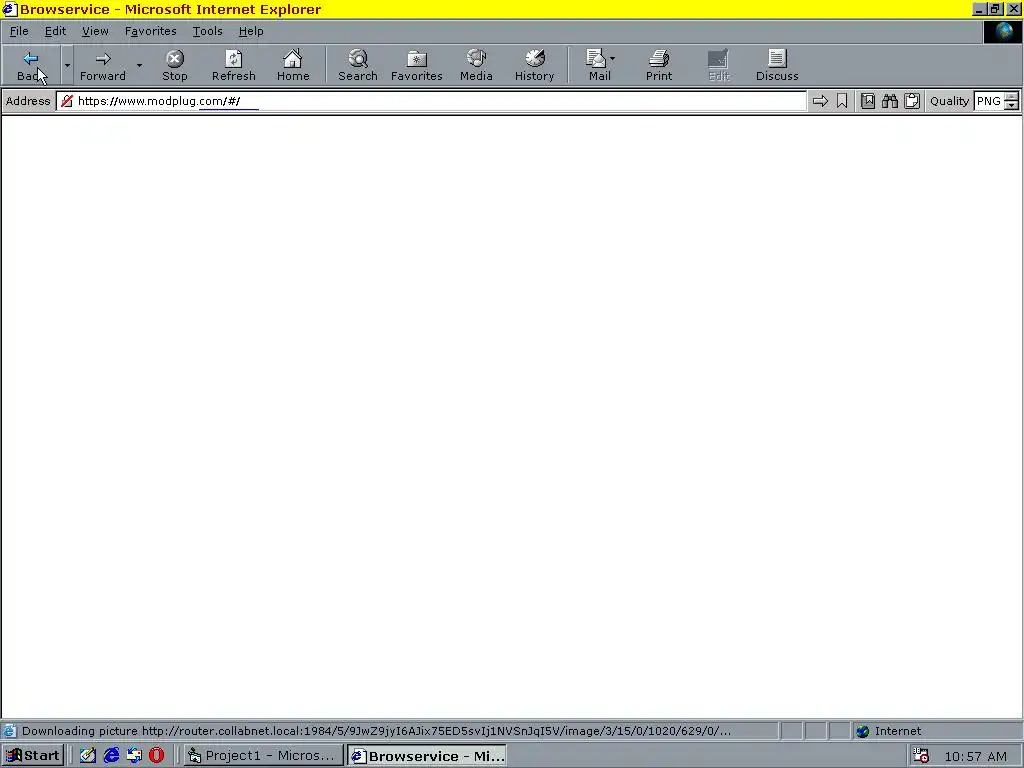Click the Forward toolbar button

click(103, 65)
